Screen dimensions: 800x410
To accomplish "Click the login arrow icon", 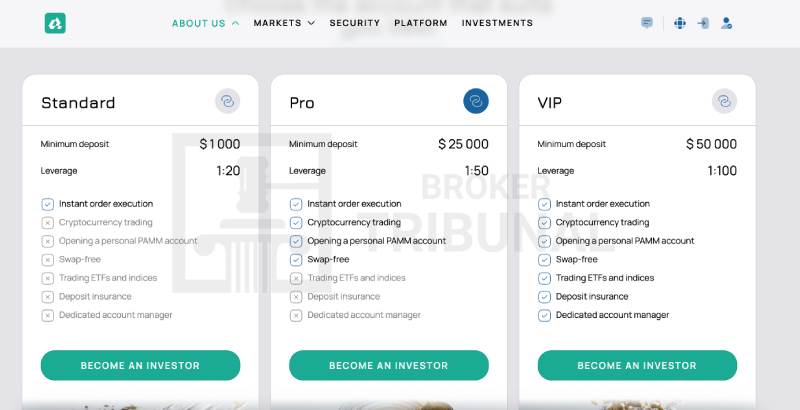I will (x=703, y=23).
